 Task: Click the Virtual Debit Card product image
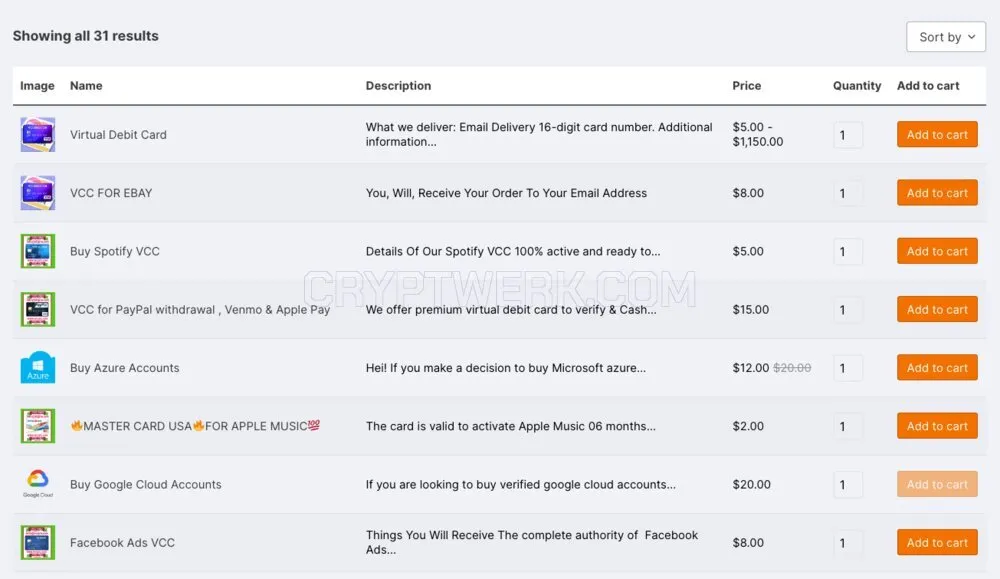click(x=38, y=135)
